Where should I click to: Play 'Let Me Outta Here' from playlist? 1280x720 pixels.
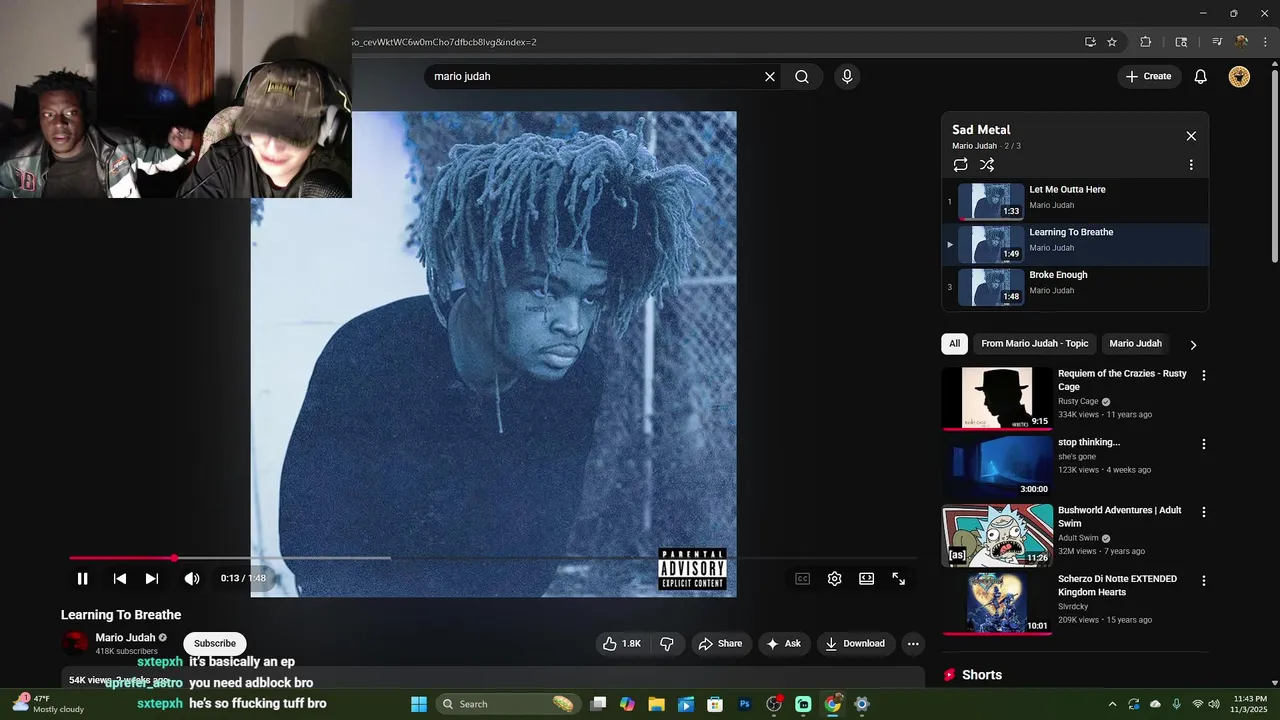[x=1075, y=201]
